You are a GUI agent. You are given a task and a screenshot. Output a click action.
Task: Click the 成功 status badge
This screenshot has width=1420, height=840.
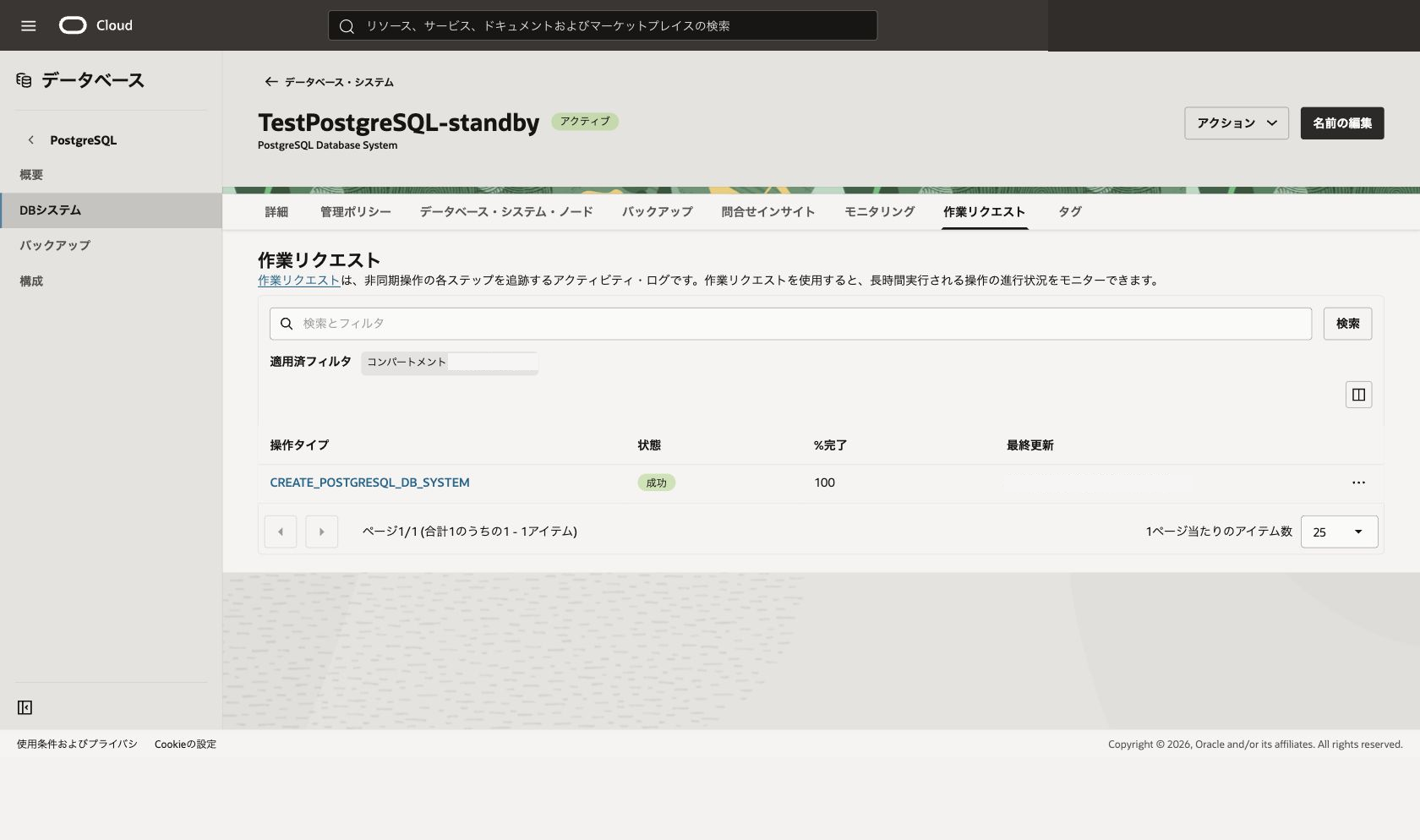tap(656, 483)
